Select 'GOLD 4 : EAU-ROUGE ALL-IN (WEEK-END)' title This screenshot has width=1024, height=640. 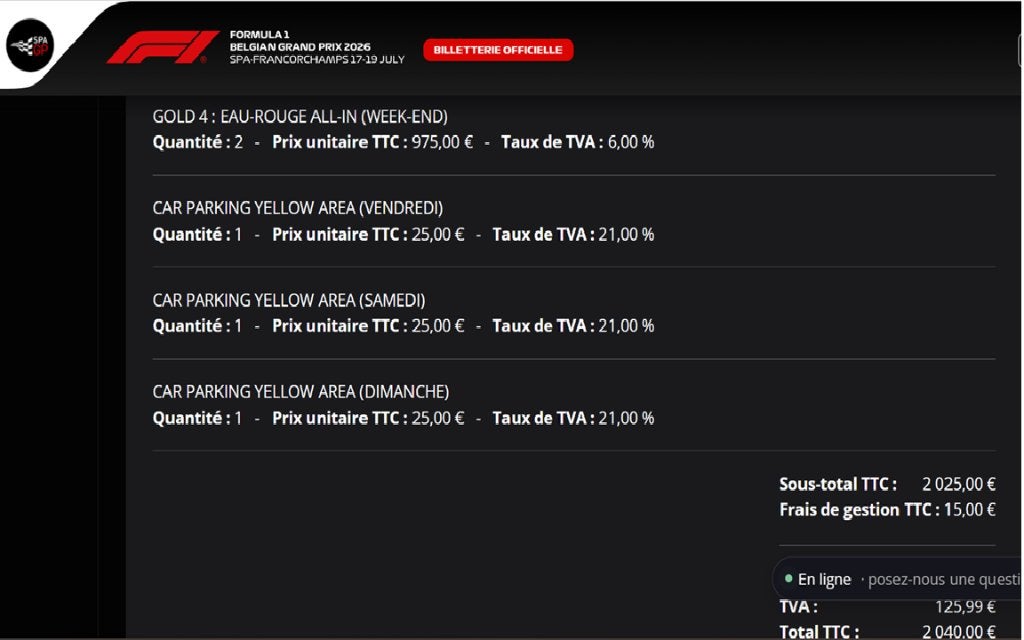300,117
